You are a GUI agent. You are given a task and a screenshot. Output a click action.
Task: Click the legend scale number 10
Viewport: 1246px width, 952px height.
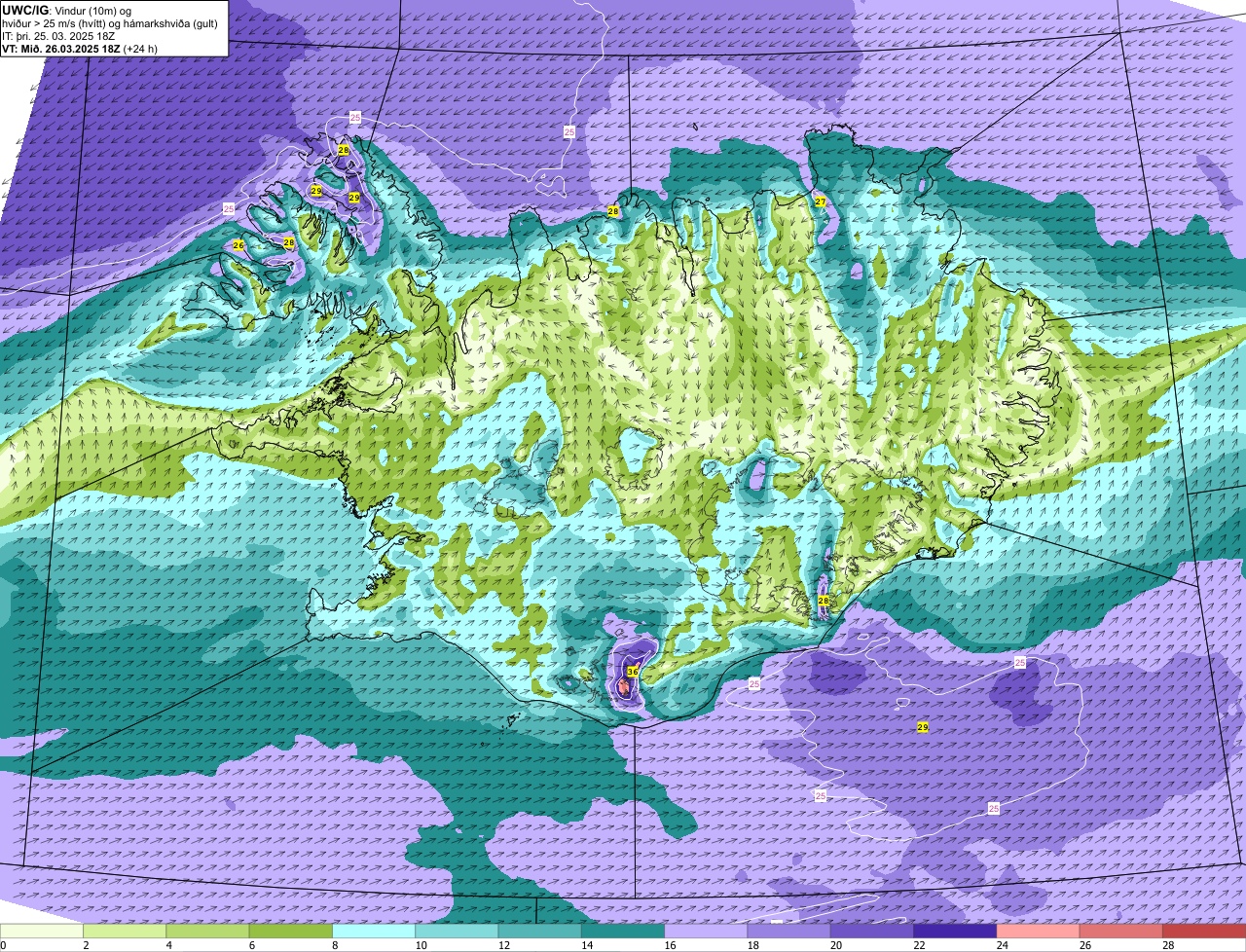420,945
